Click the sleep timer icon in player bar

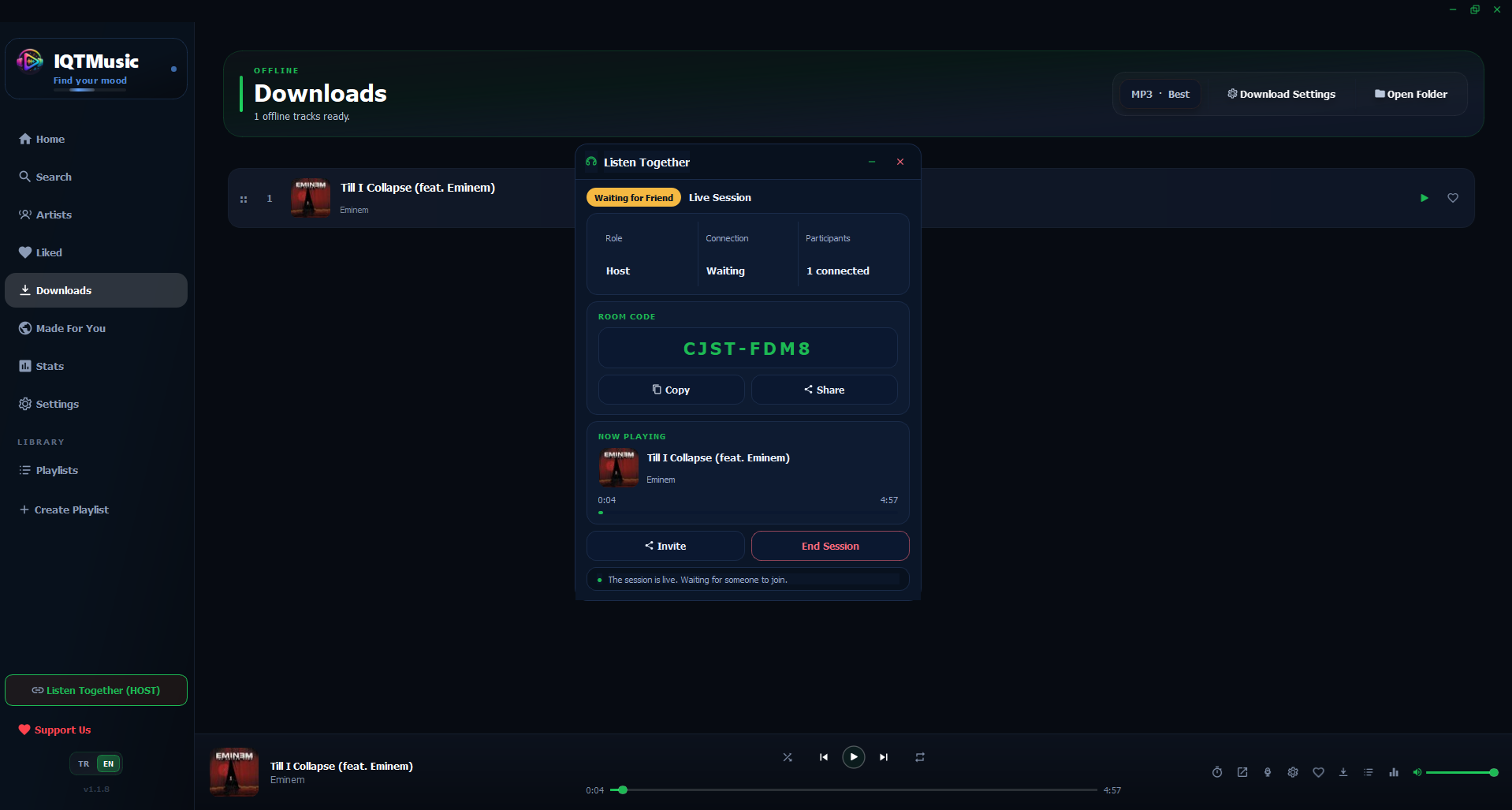(1217, 772)
